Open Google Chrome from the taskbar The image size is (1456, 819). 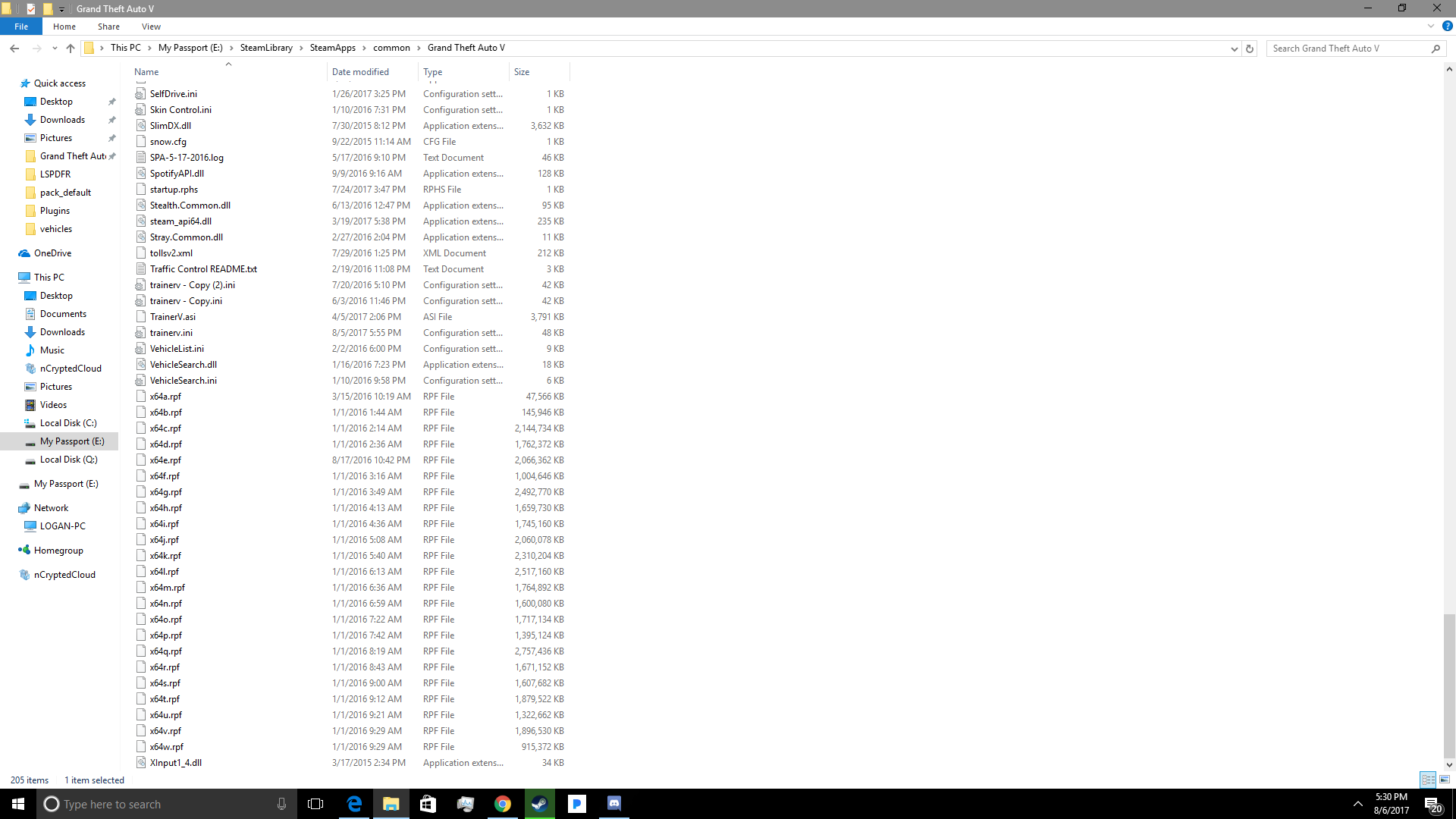502,804
